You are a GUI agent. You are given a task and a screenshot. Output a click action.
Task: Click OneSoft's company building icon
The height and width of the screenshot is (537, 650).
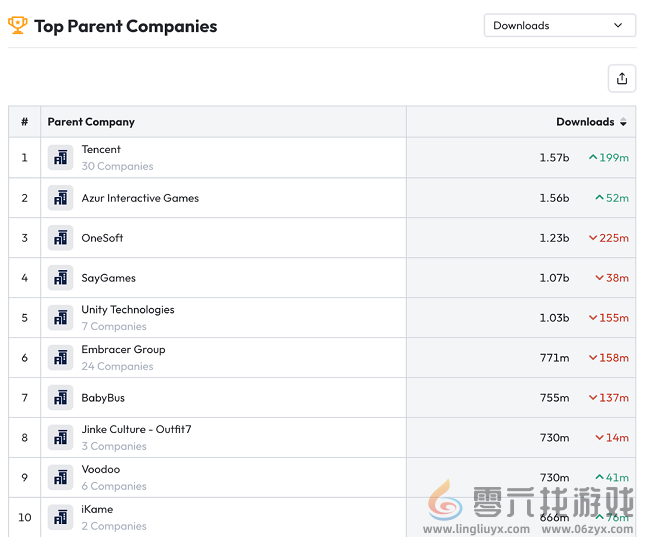point(61,238)
